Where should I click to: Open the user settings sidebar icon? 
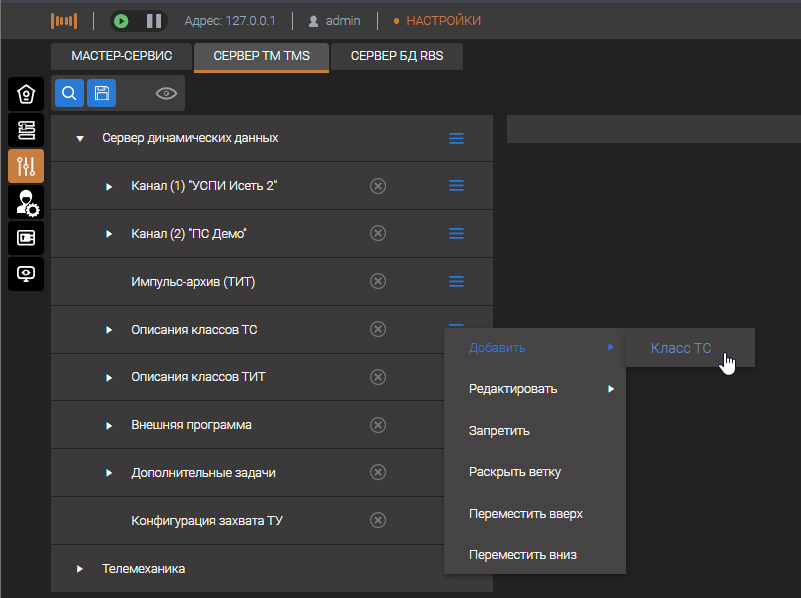click(26, 202)
